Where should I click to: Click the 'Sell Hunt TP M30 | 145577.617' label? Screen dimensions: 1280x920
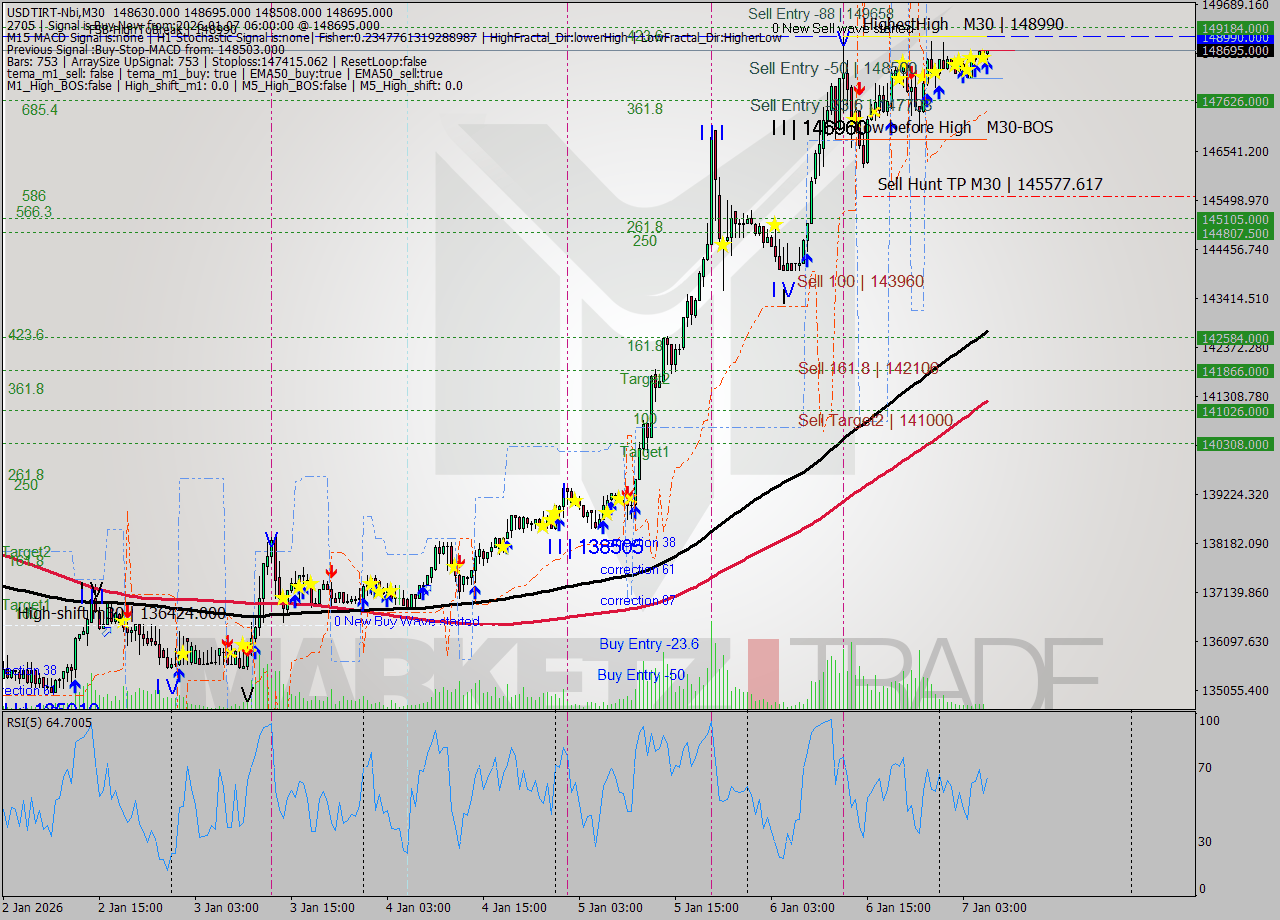[x=988, y=185]
